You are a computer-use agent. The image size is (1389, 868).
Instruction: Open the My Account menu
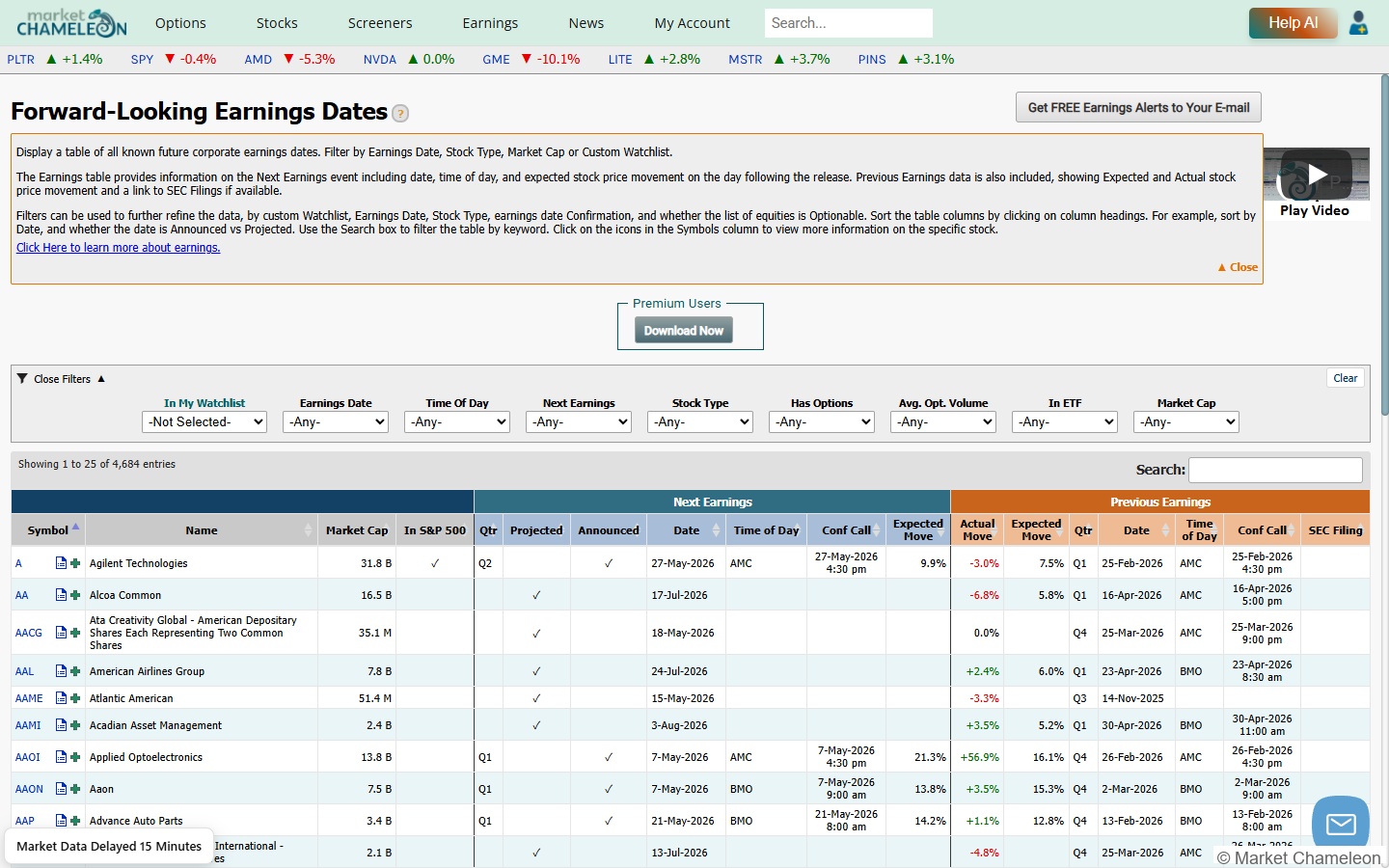click(692, 23)
